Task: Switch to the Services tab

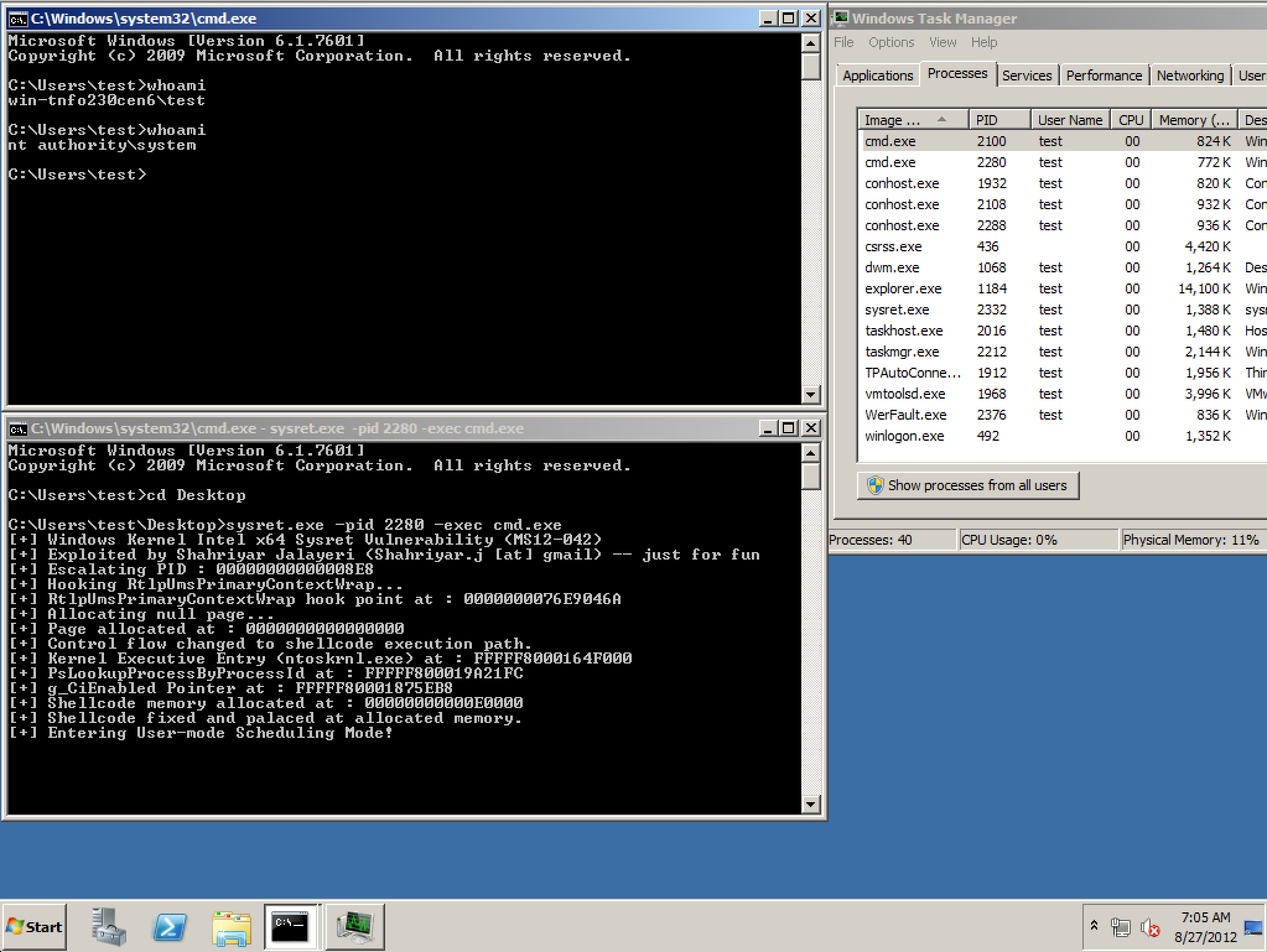Action: click(1026, 76)
